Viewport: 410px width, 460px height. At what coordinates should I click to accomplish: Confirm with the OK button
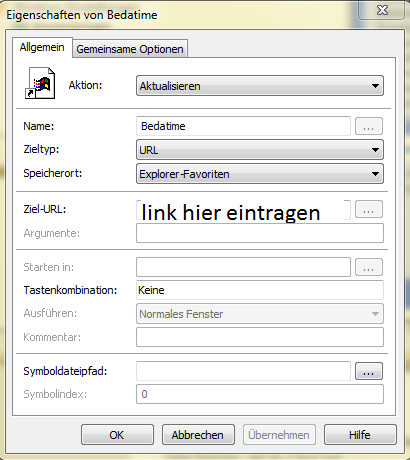coord(117,435)
